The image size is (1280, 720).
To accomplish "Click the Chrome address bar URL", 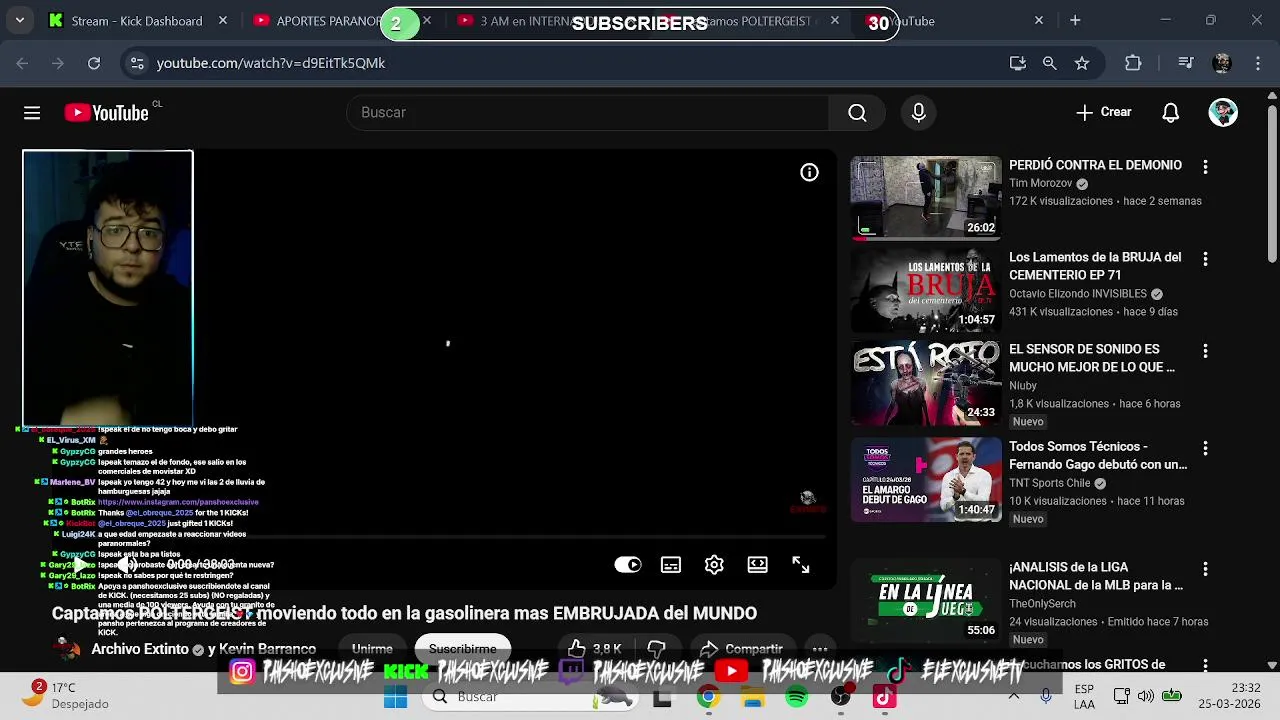I will coord(271,63).
